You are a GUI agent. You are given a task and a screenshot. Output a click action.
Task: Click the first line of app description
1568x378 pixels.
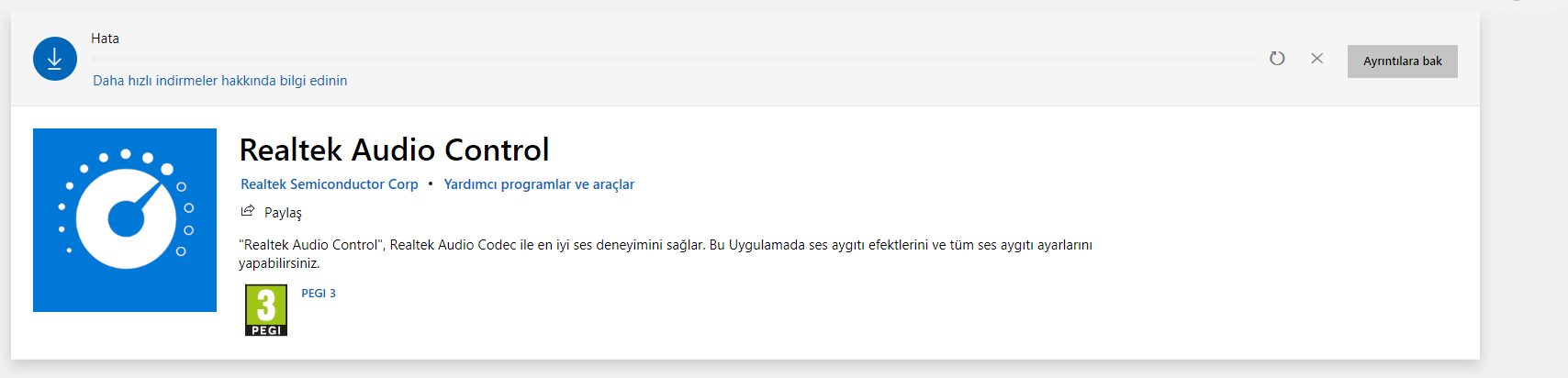[665, 245]
